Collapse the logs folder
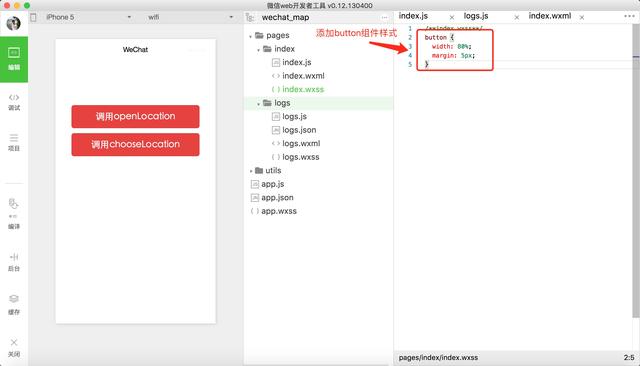The image size is (640, 366). (x=258, y=104)
